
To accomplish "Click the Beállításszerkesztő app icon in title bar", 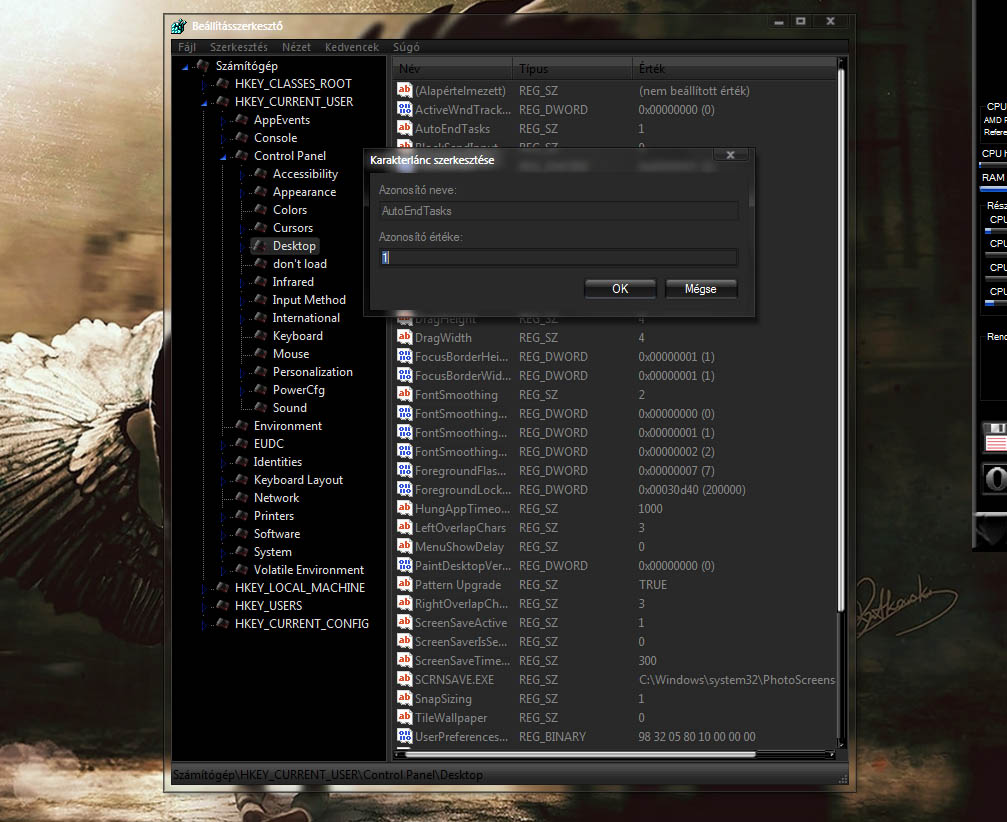I will pos(178,26).
